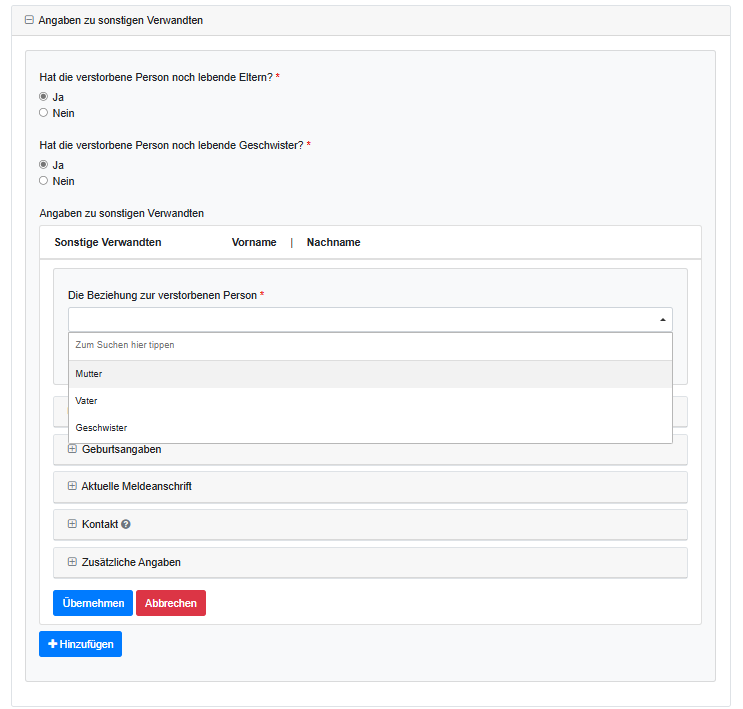
Task: Select Ja for lebende Eltern
Action: point(43,97)
